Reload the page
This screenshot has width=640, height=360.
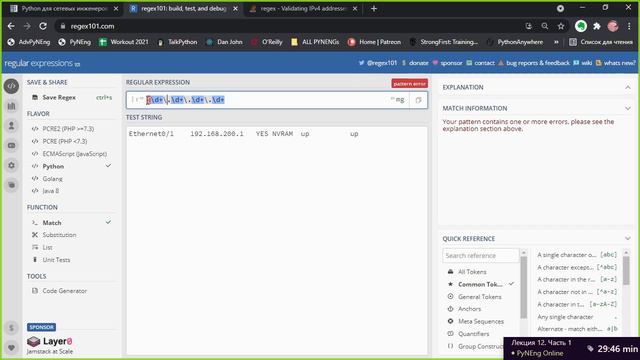[x=43, y=26]
